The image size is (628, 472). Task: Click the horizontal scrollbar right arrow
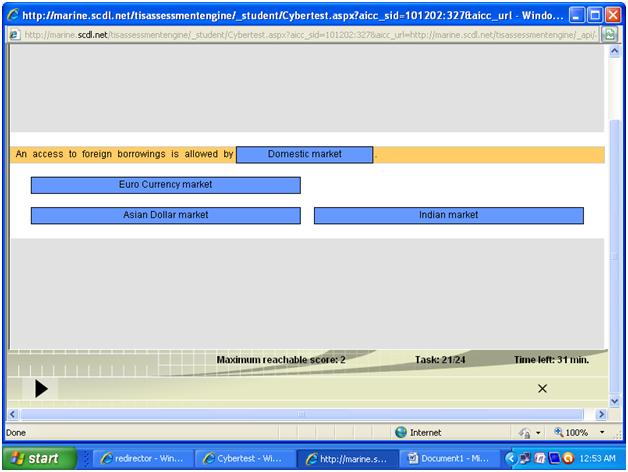pos(601,414)
